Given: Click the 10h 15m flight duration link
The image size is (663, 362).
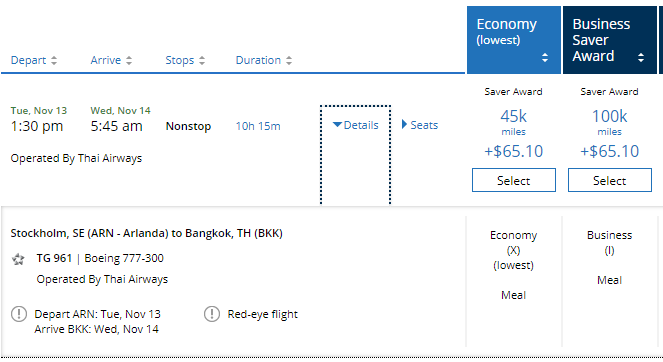Looking at the screenshot, I should [258, 126].
